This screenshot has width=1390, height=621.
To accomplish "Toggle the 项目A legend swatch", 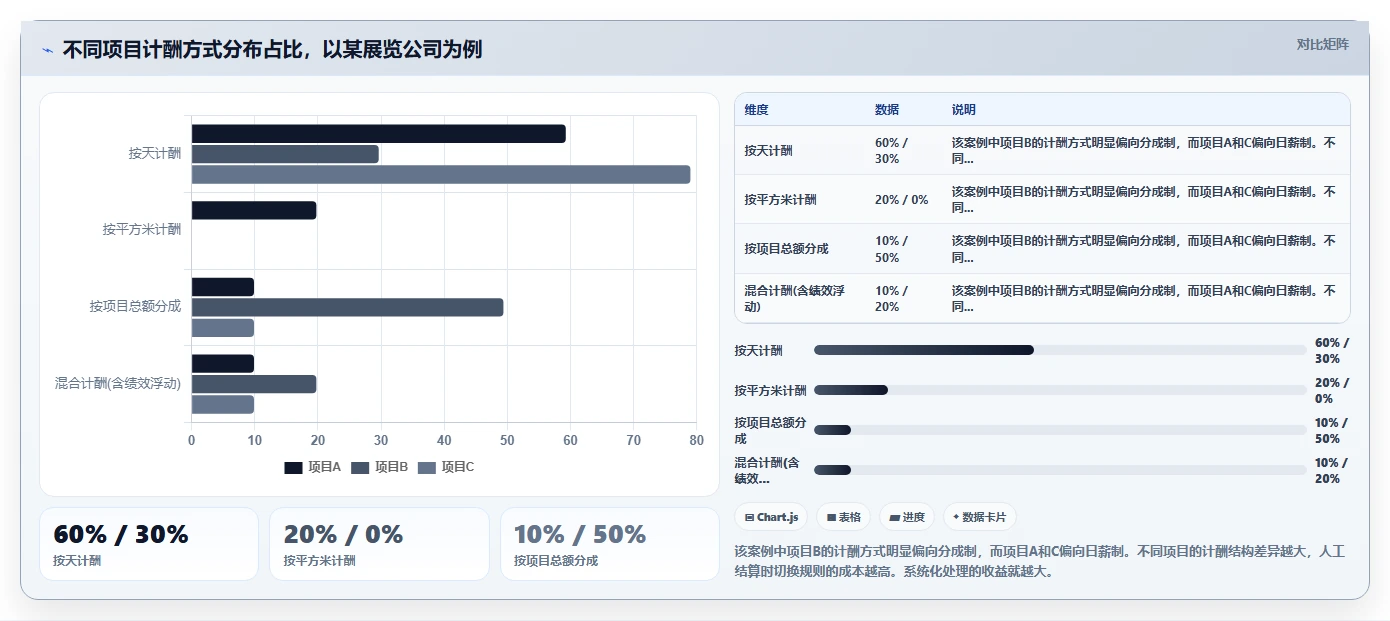I will click(293, 467).
